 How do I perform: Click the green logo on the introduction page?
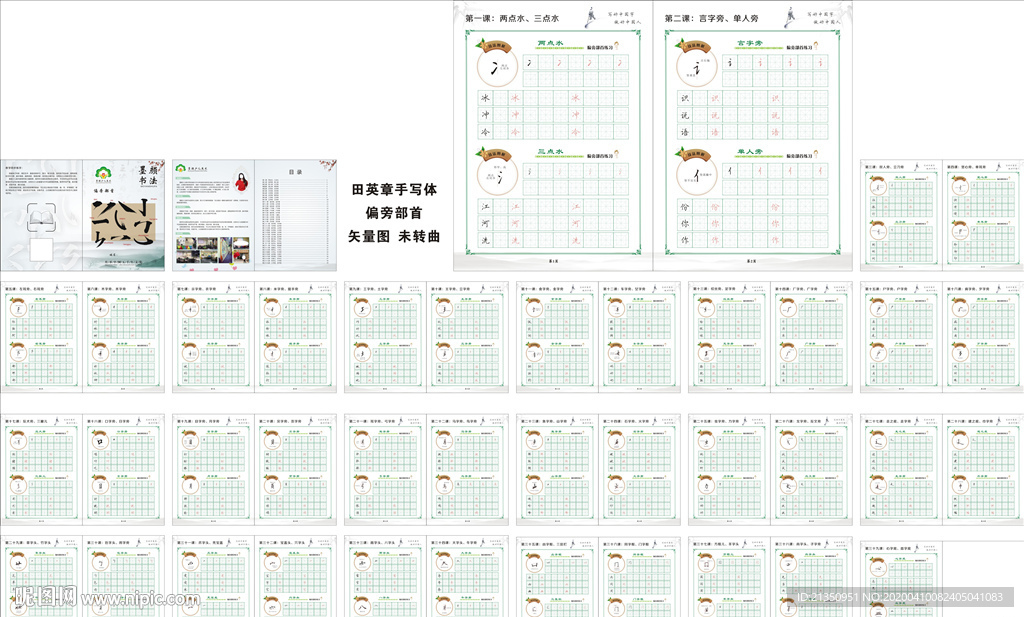pos(181,168)
